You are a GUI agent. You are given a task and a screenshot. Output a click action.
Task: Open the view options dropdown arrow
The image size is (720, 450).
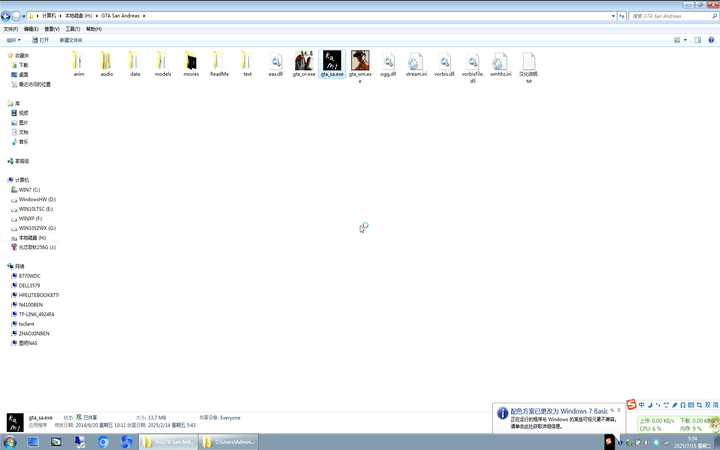pos(685,40)
